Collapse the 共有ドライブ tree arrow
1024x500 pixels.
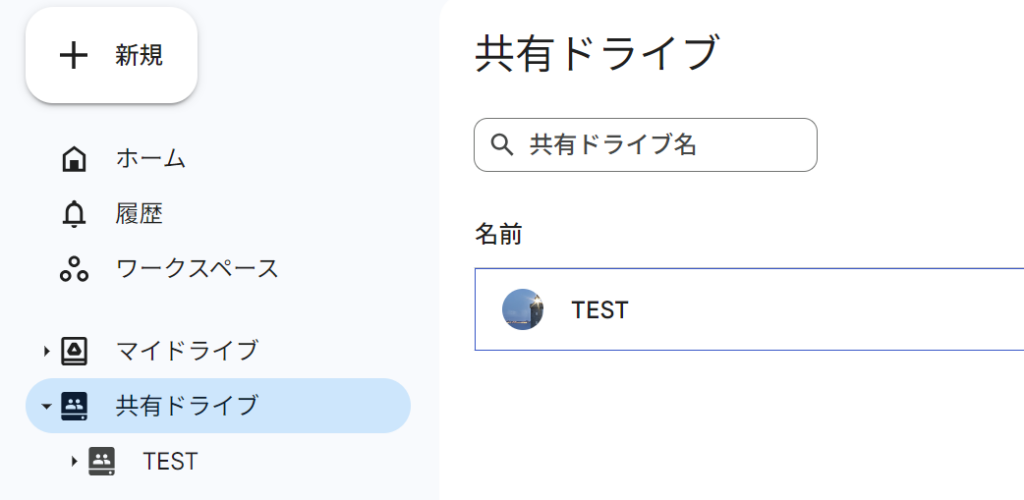(46, 406)
